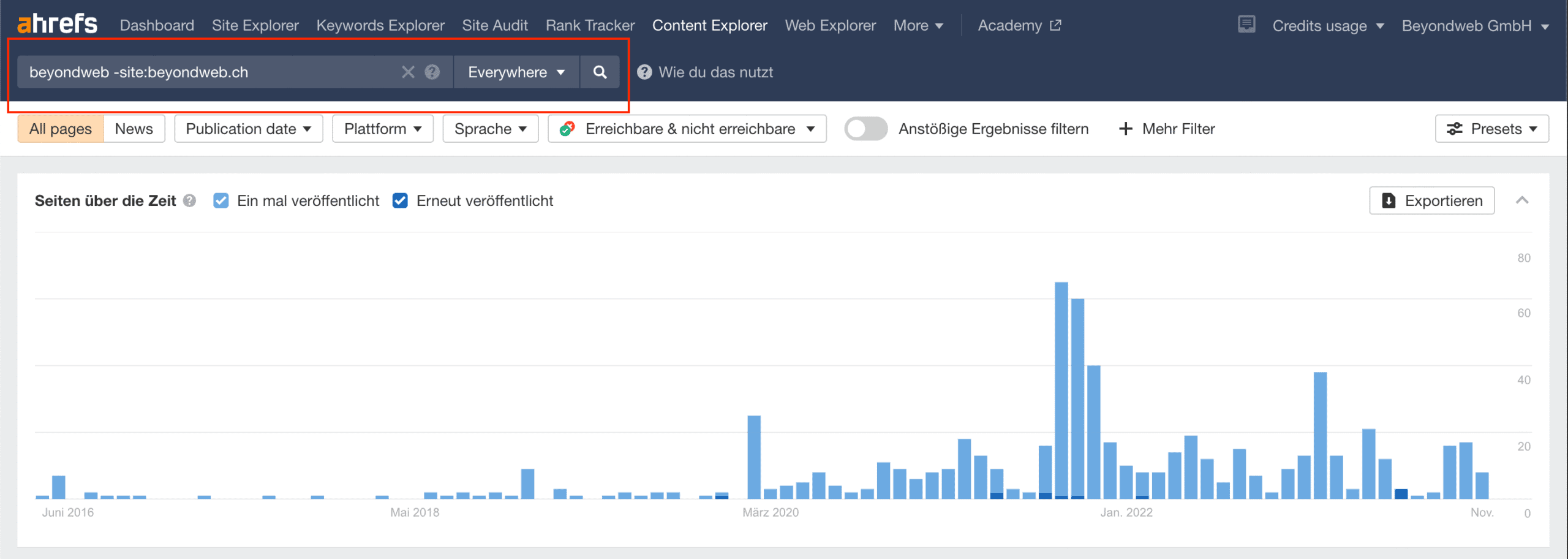Click the help icon beside 'Seiten über die Zeit'
1568x559 pixels.
click(x=190, y=201)
